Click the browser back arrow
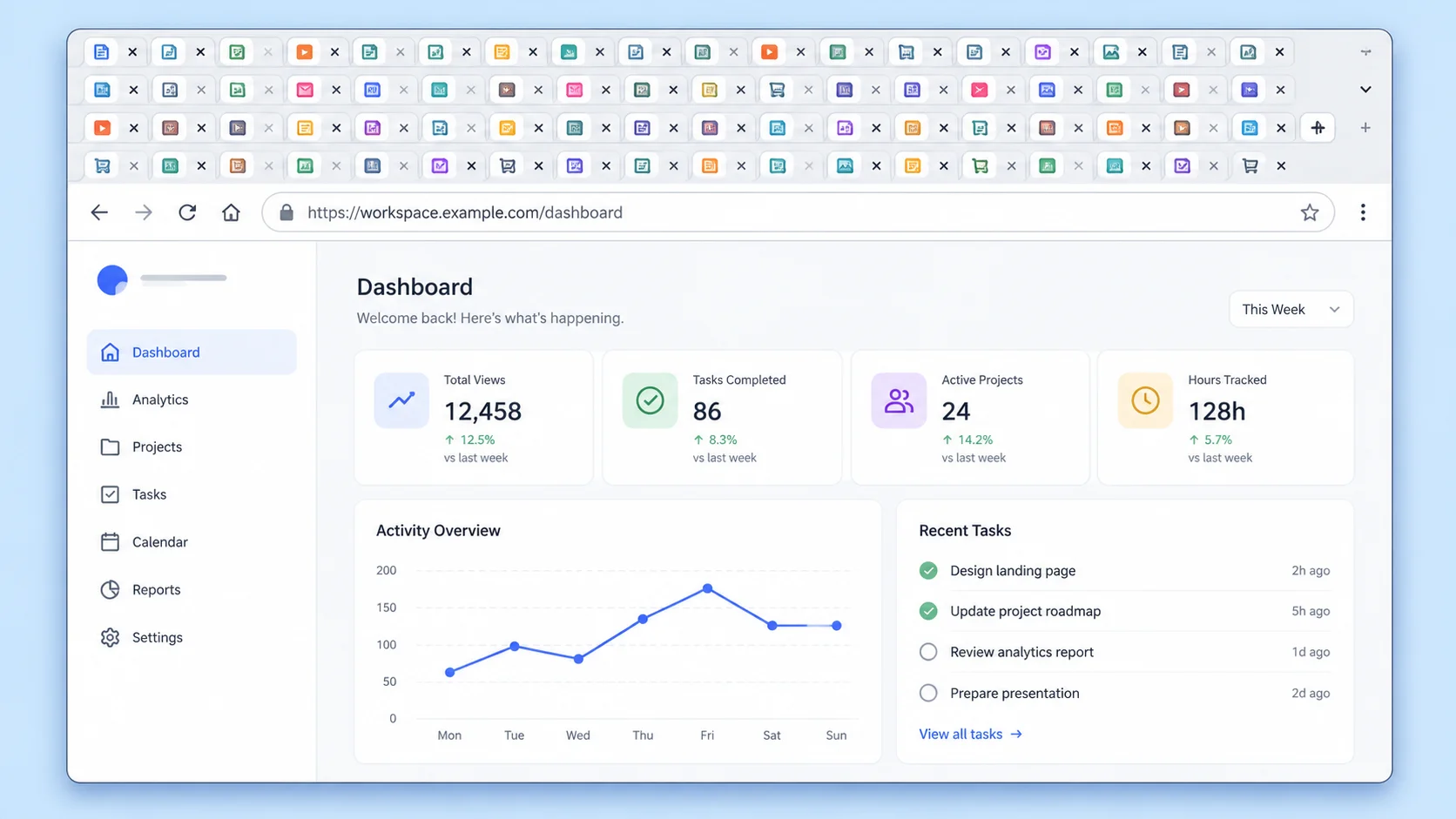This screenshot has width=1456, height=819. click(99, 212)
